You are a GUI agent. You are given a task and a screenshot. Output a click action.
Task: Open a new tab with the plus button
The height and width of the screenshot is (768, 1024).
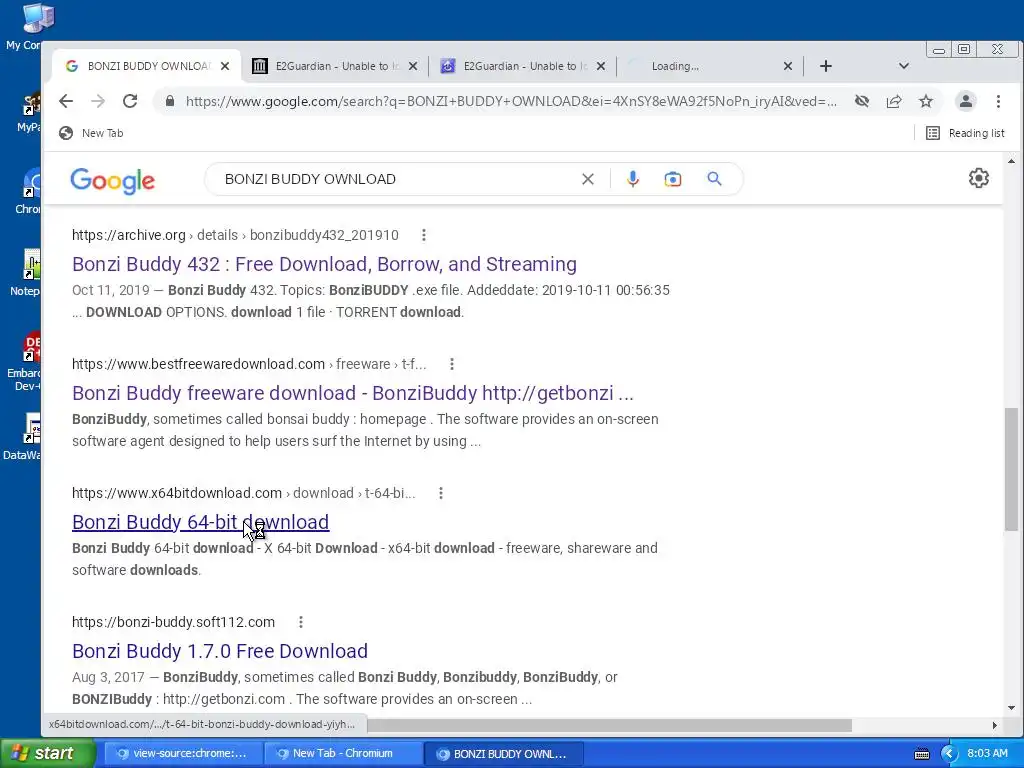click(825, 66)
